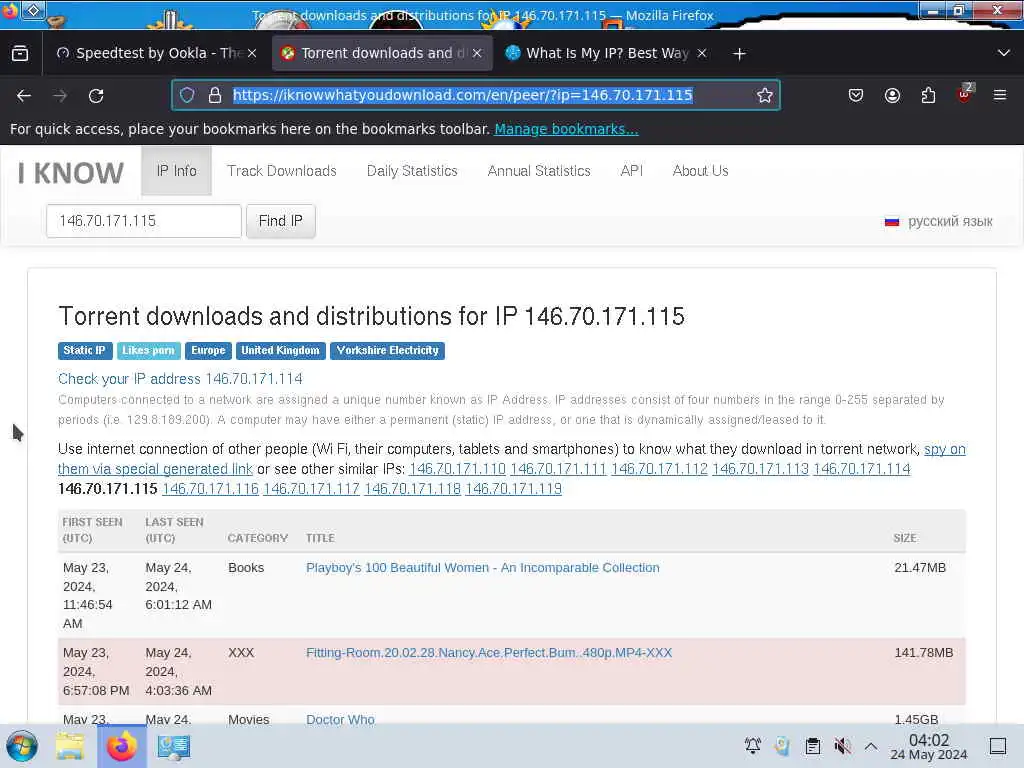Open similar IP 146.70.171.112
Viewport: 1024px width, 768px height.
pyautogui.click(x=660, y=469)
